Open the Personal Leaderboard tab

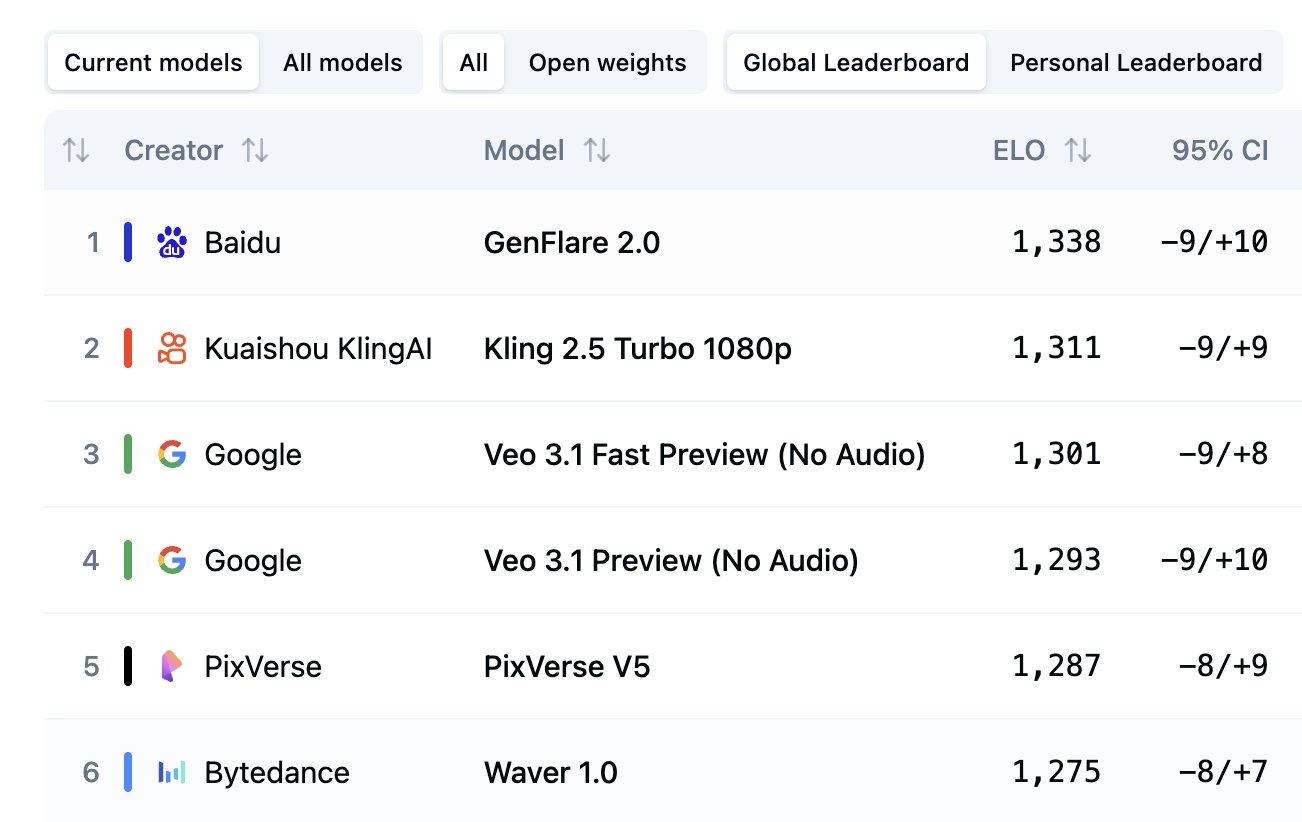[x=1136, y=63]
